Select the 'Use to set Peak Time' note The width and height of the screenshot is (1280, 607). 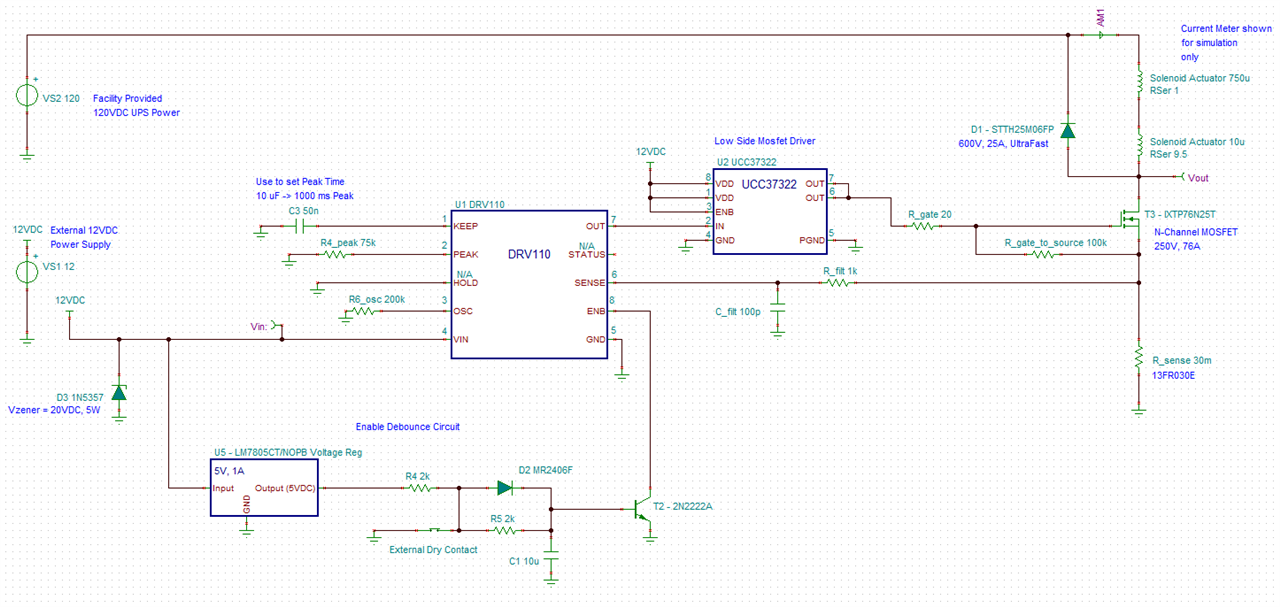(x=300, y=182)
